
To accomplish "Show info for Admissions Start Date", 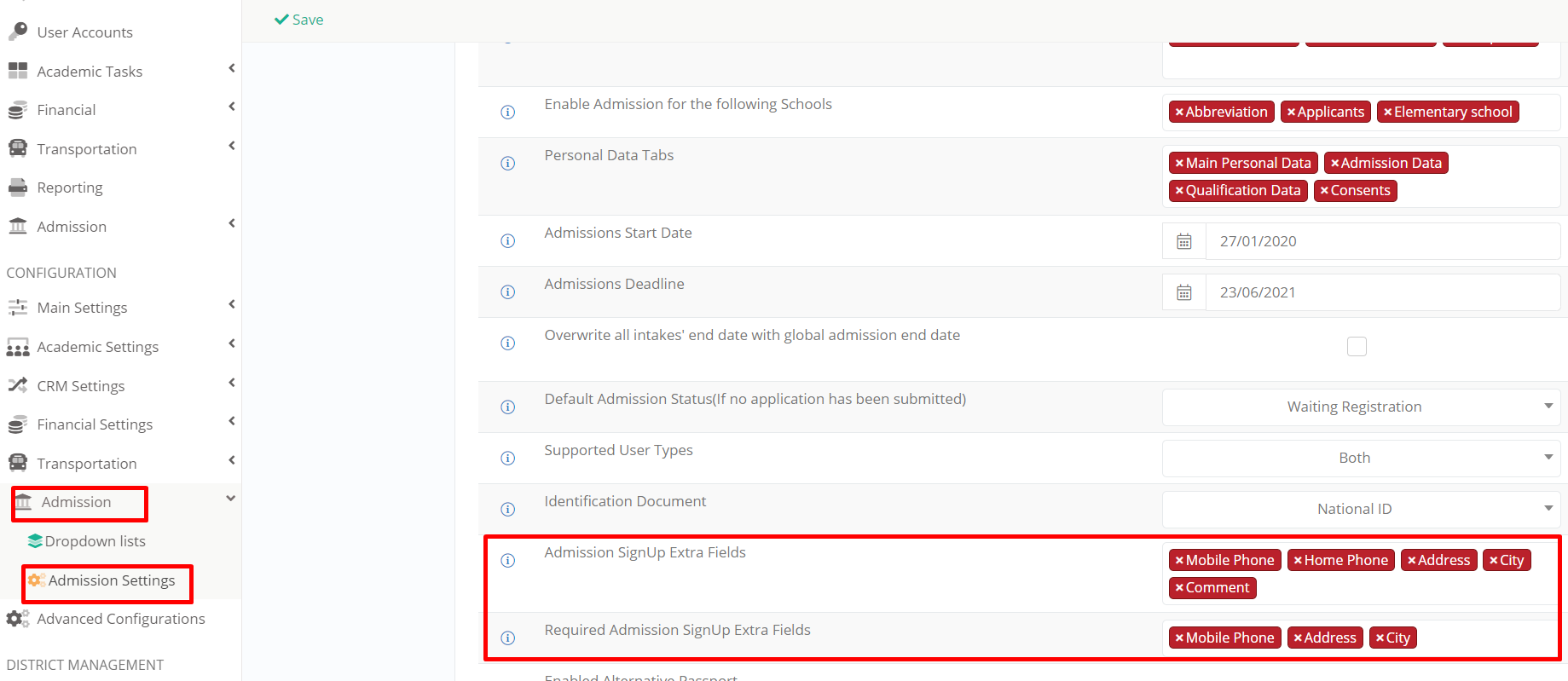I will [x=507, y=240].
